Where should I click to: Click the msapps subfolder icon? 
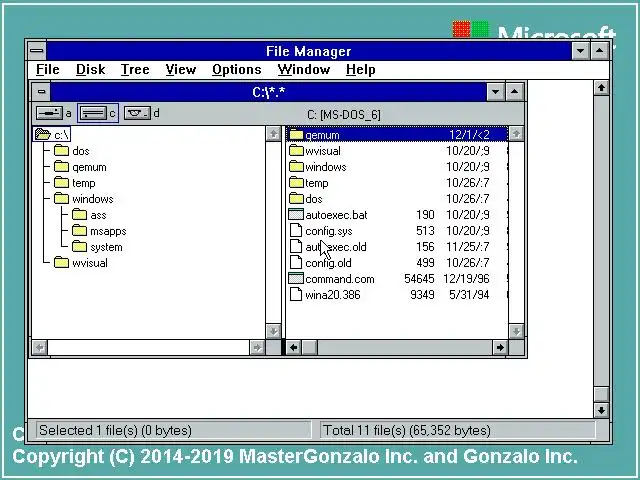[x=80, y=231]
